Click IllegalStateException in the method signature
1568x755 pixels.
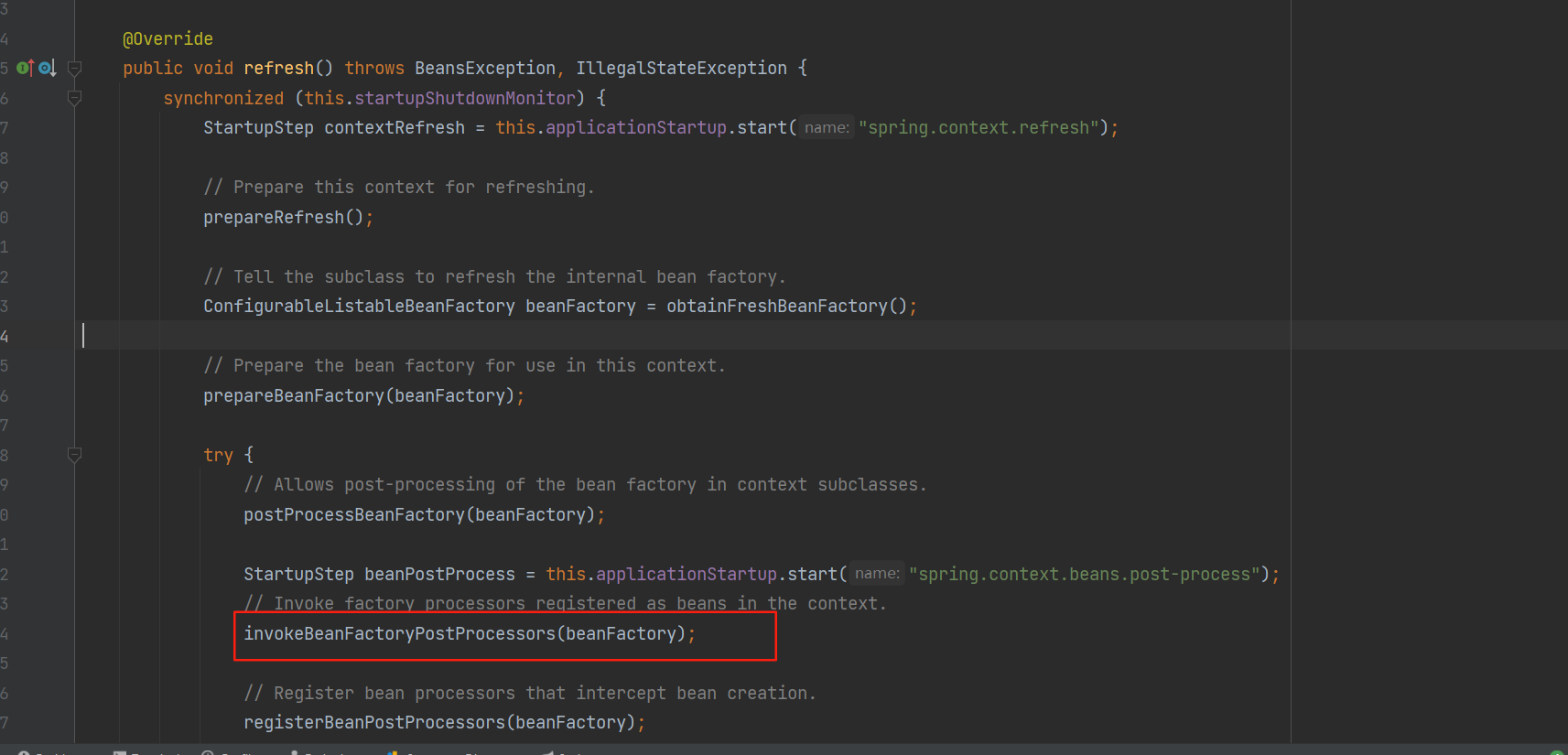click(681, 68)
